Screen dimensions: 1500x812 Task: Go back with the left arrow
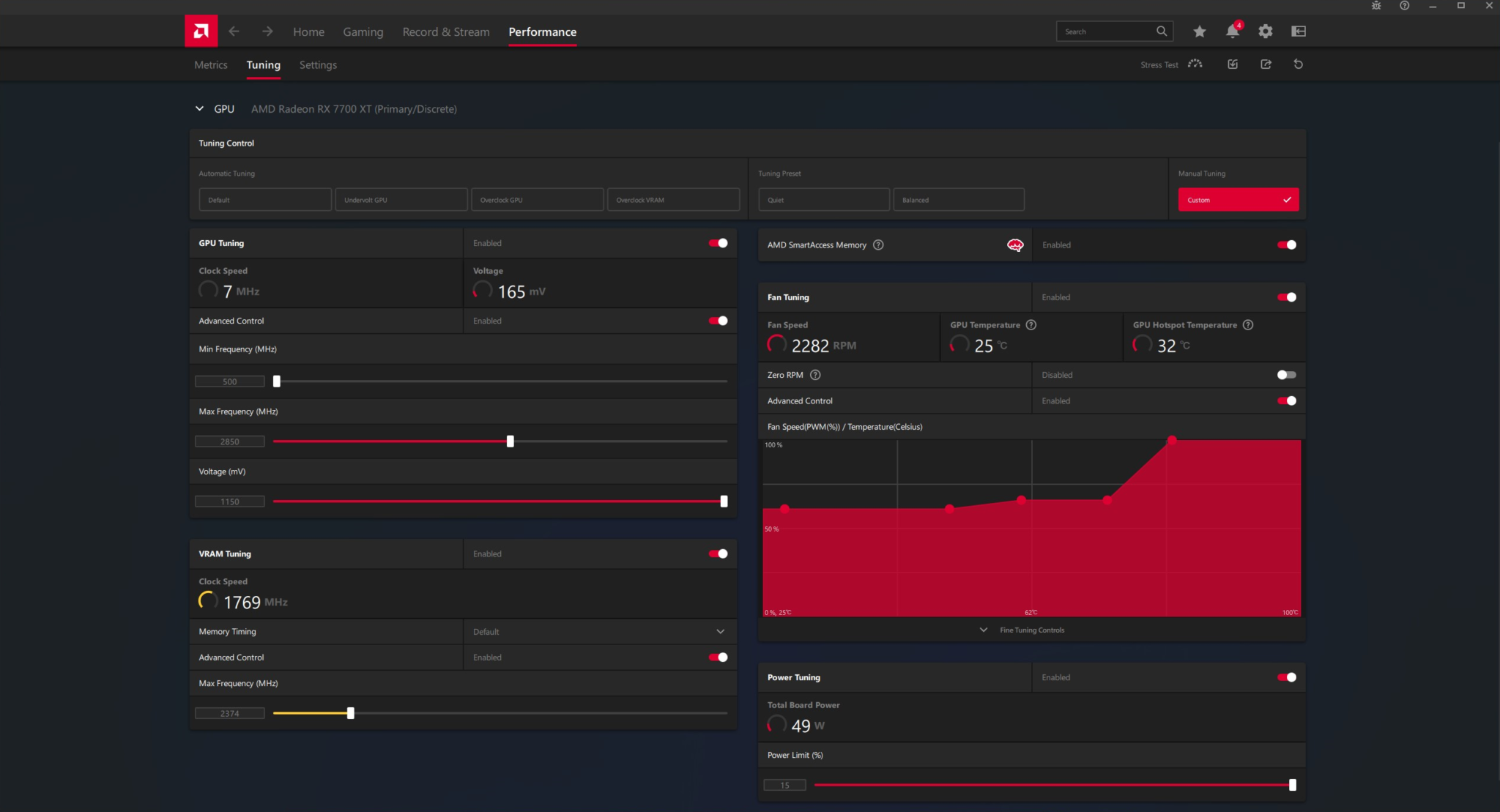pos(234,31)
